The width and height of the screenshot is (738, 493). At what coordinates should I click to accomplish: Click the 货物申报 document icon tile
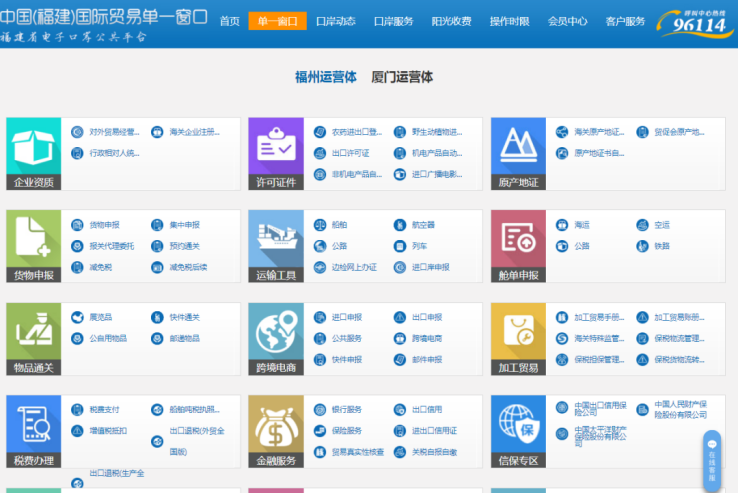[33, 245]
